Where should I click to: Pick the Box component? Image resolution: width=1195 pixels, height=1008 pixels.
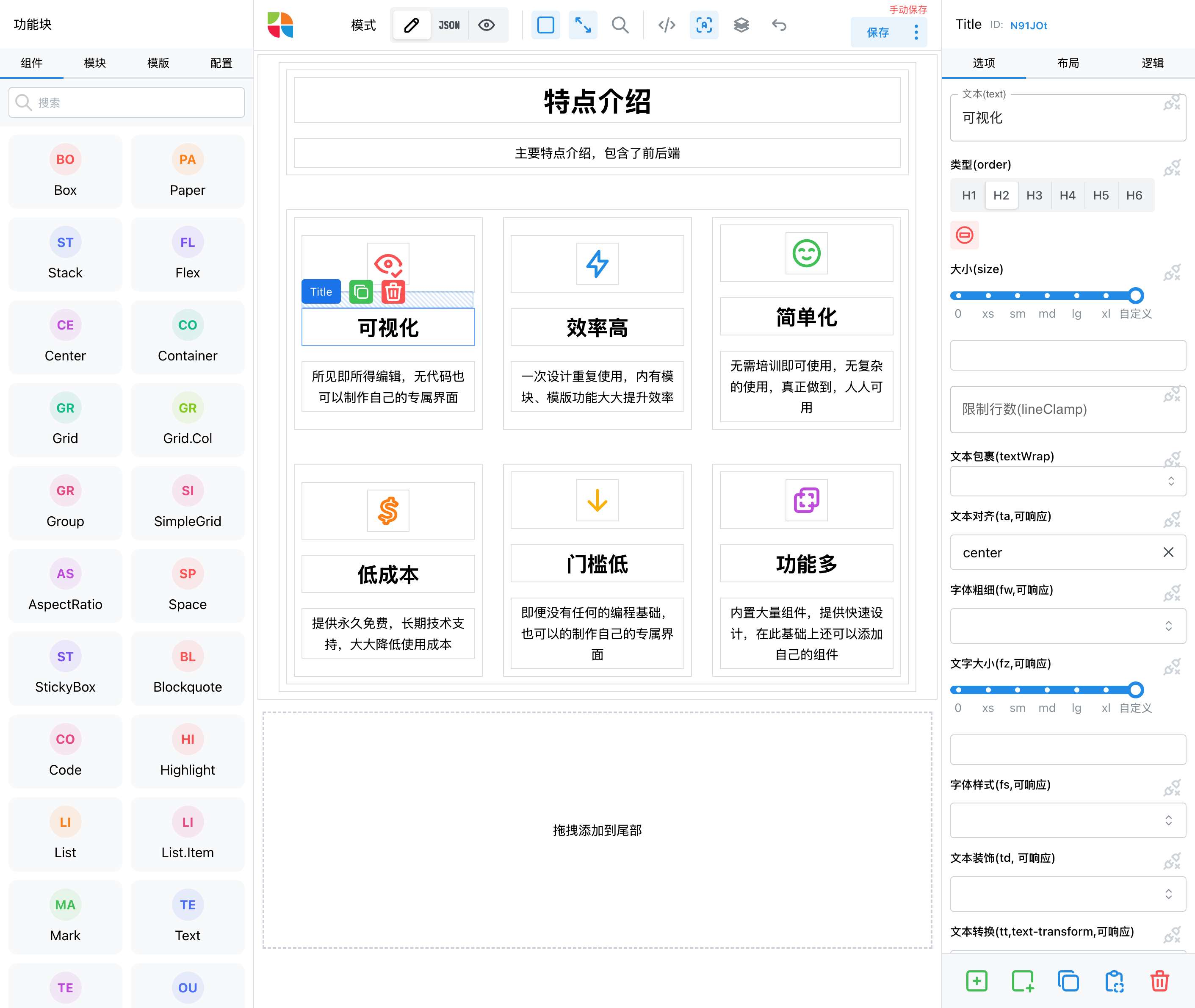point(65,172)
